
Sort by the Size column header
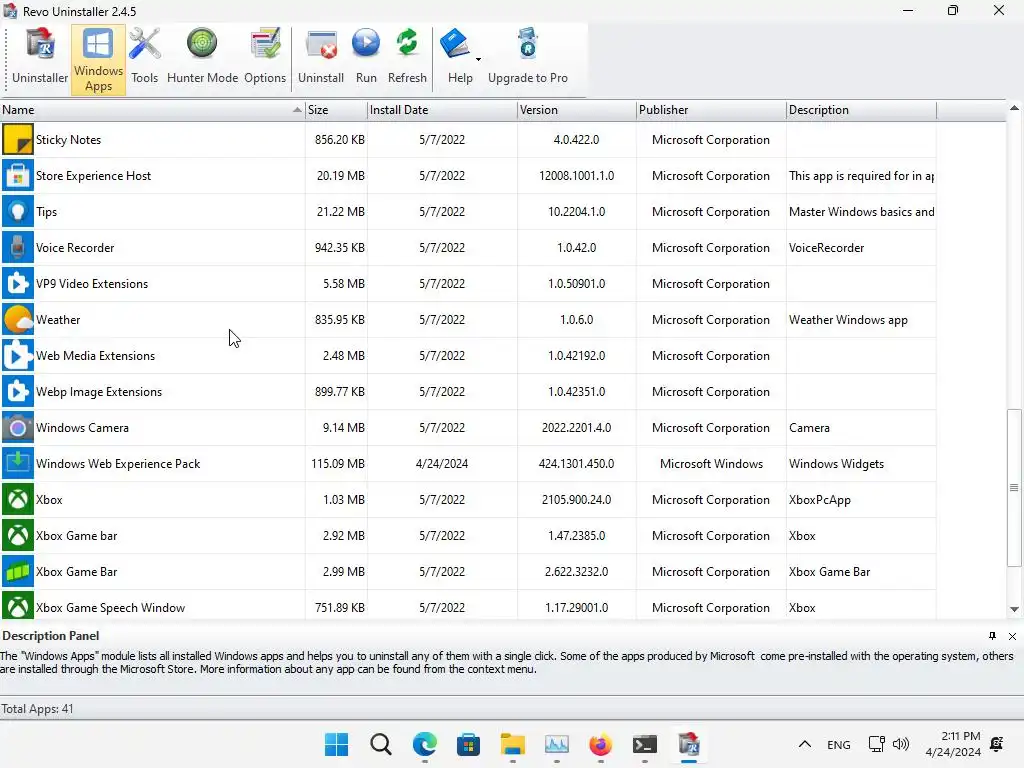click(336, 110)
